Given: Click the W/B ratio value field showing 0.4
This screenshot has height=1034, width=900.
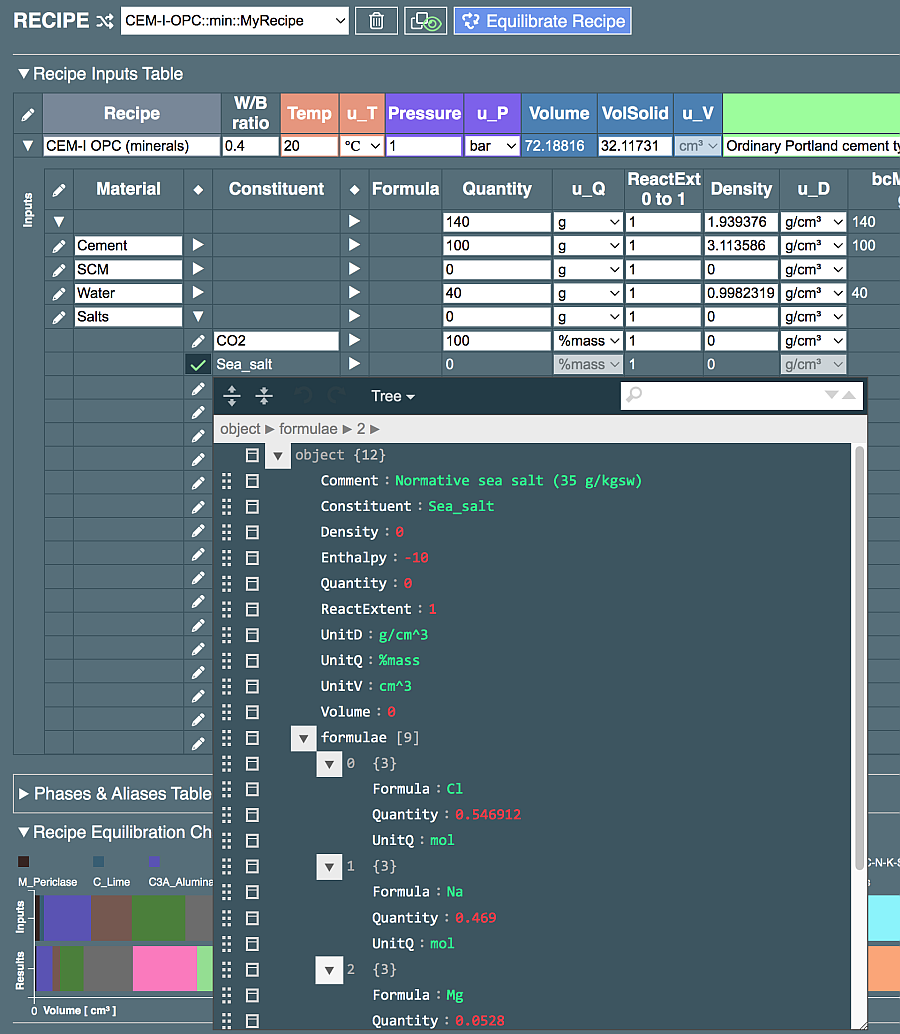Looking at the screenshot, I should (x=250, y=146).
